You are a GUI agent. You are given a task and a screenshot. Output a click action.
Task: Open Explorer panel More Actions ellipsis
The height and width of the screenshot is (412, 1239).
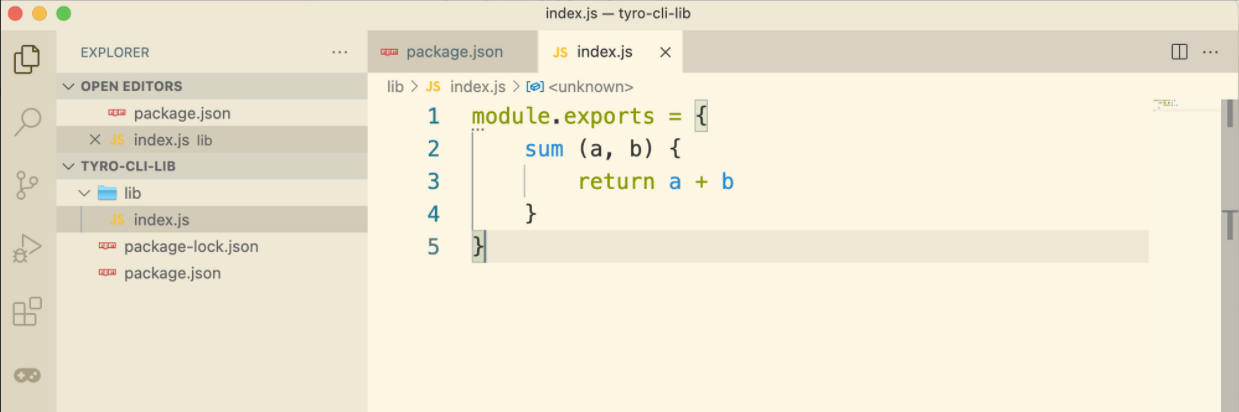[x=339, y=52]
